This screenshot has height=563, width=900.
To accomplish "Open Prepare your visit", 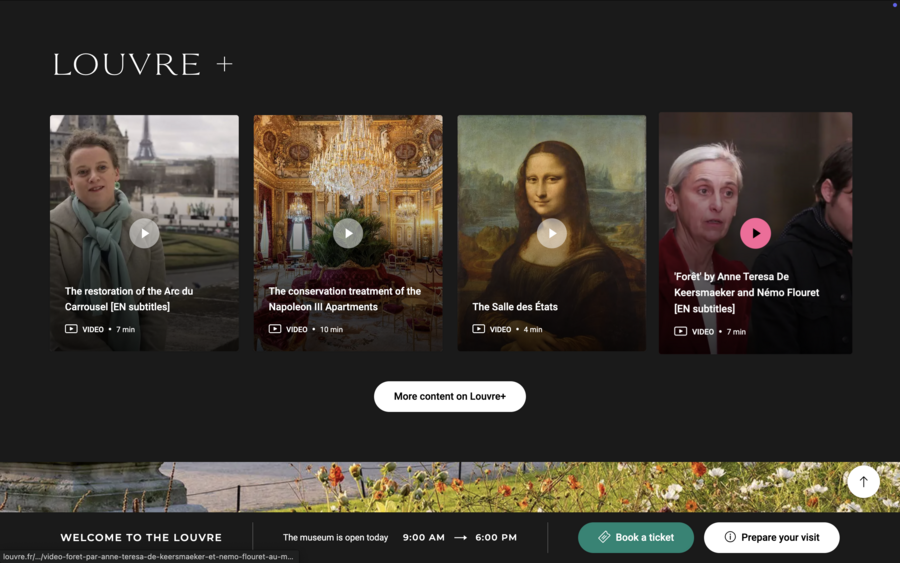I will click(x=772, y=538).
